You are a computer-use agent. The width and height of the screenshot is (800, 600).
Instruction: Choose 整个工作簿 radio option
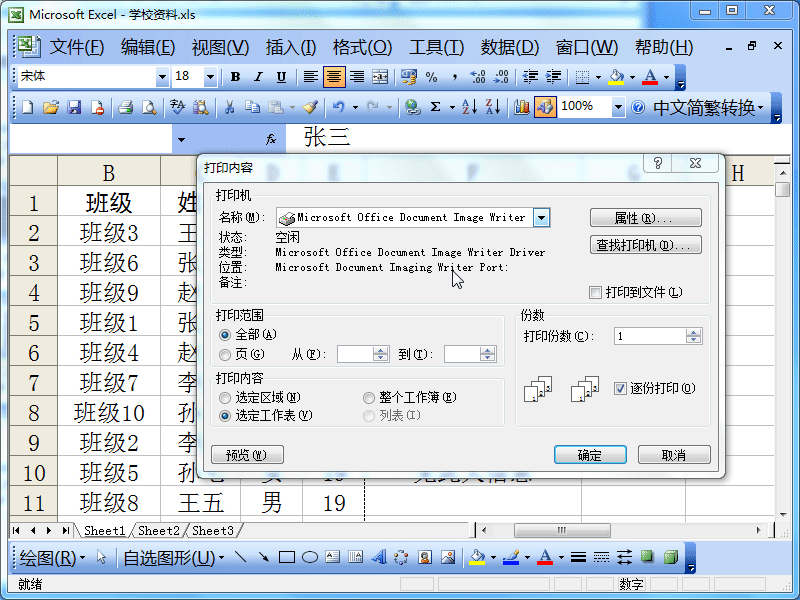[x=368, y=397]
